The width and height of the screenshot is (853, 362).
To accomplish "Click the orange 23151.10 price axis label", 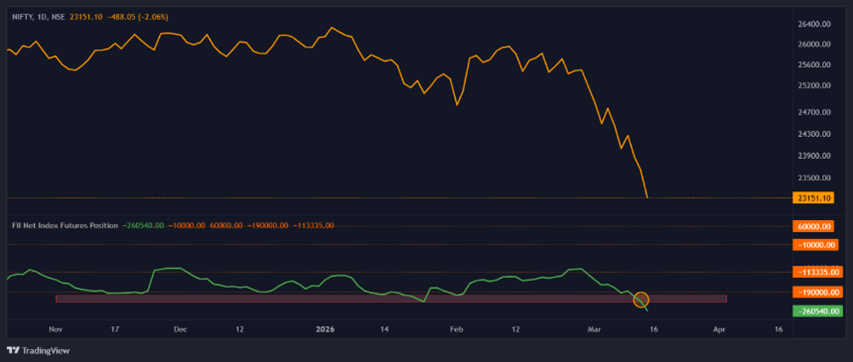I will [814, 198].
